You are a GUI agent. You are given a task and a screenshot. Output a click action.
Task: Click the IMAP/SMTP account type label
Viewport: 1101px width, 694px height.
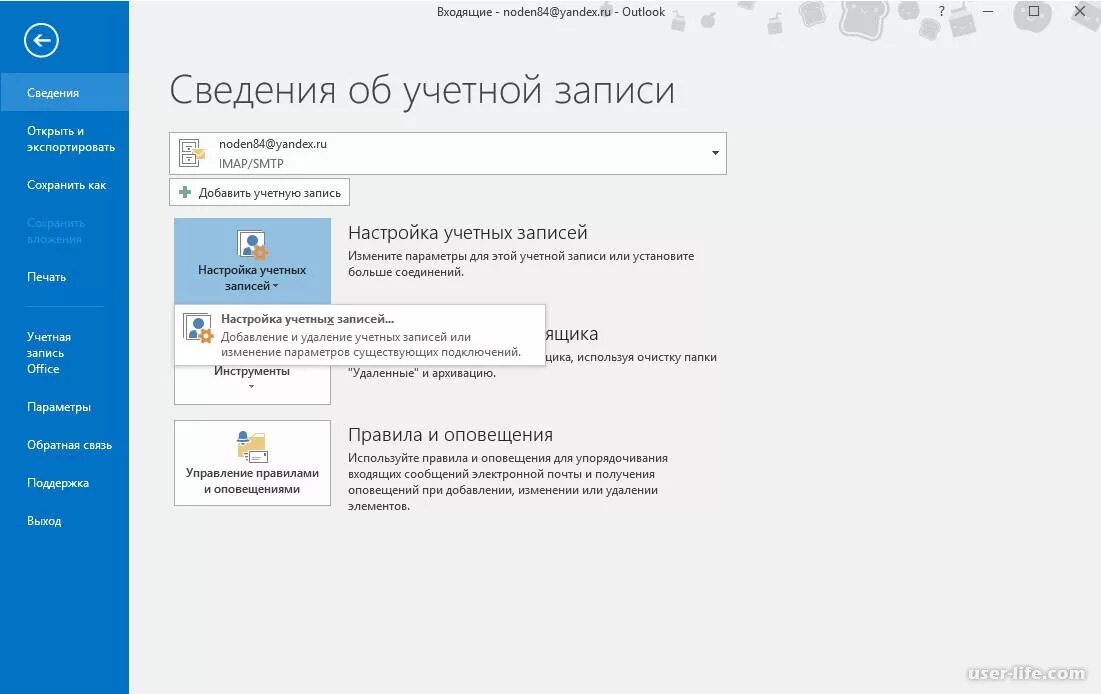[251, 164]
